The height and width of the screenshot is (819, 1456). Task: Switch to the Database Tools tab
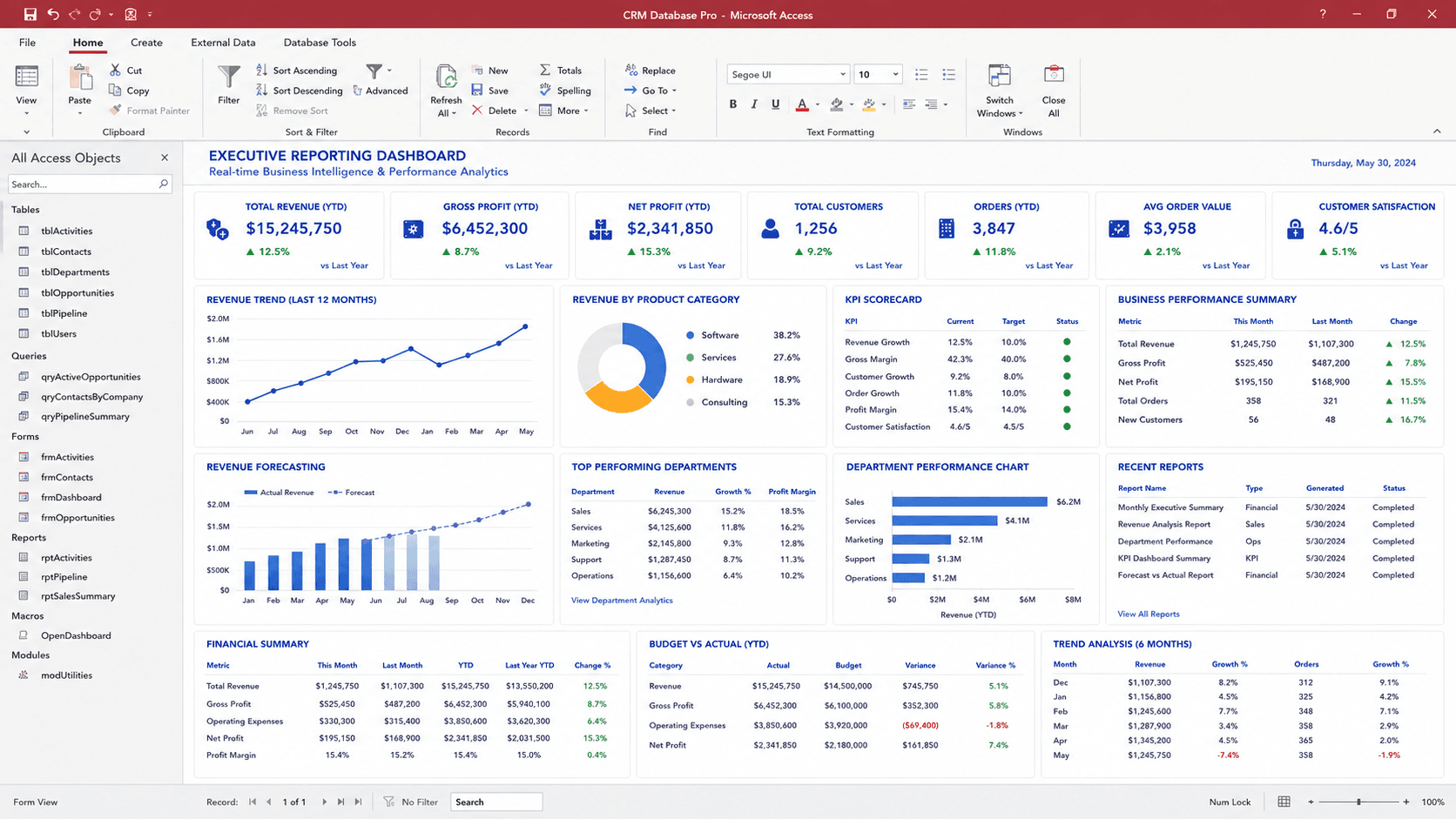320,43
